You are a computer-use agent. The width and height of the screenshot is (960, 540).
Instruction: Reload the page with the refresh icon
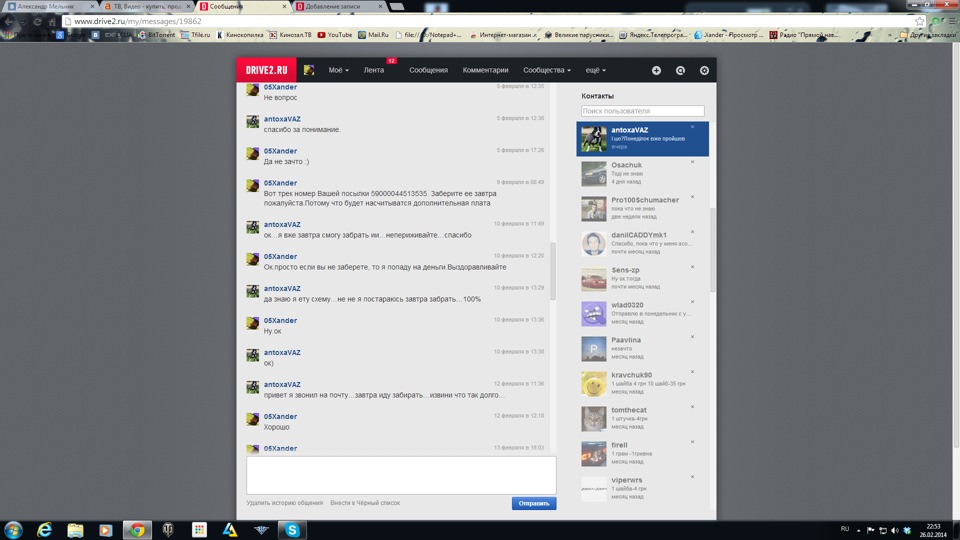37,21
